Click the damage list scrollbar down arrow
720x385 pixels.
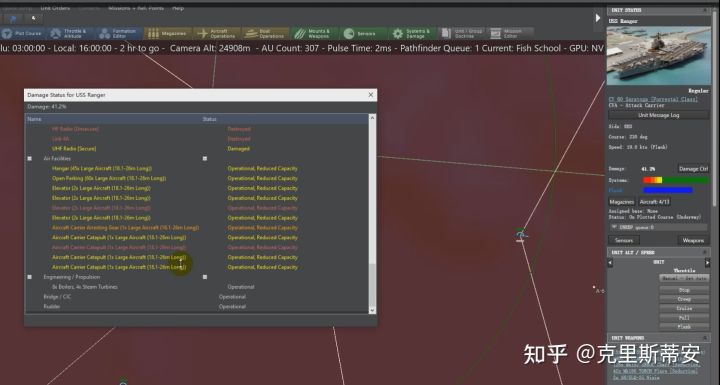click(x=372, y=310)
